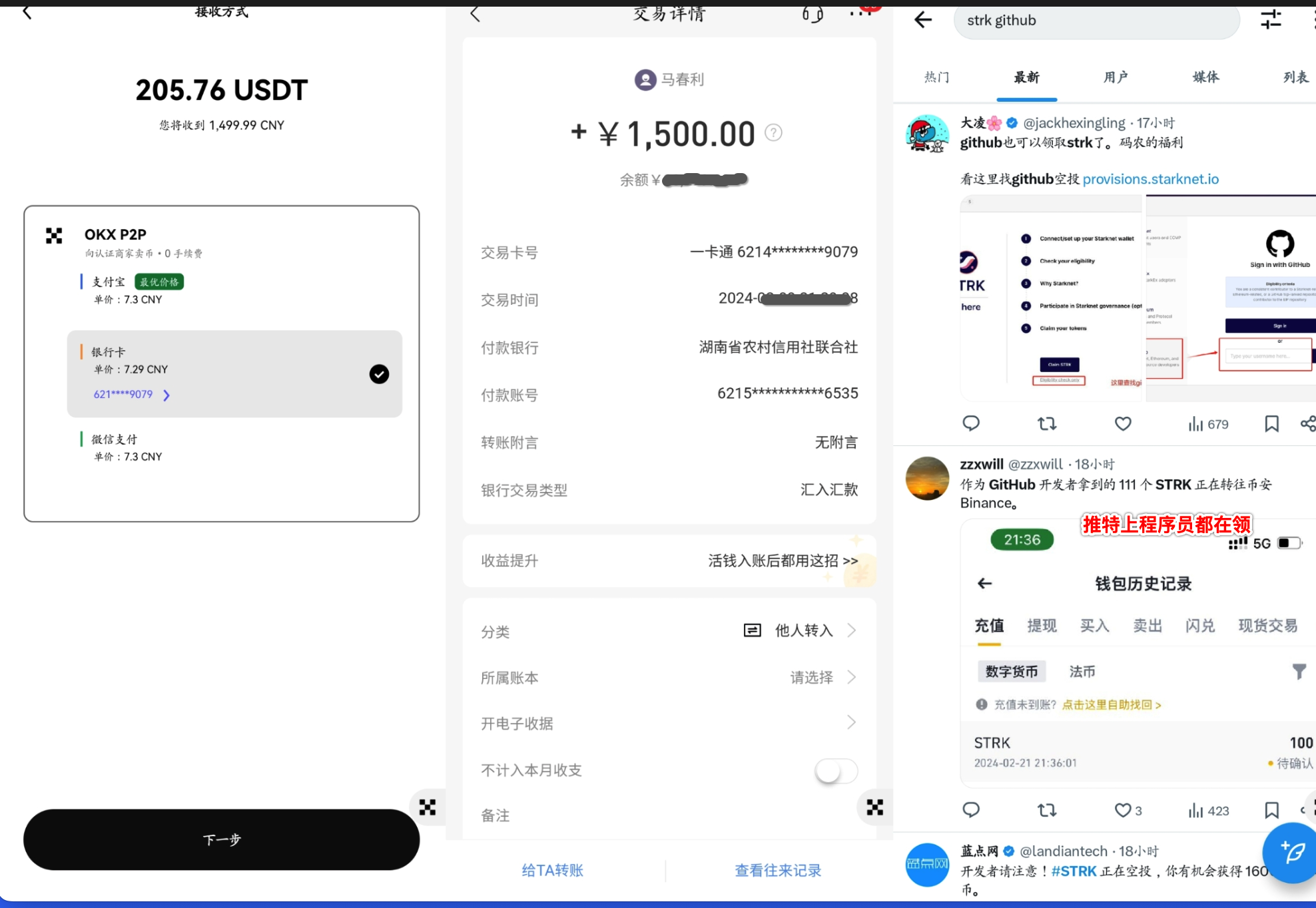The image size is (1316, 908).
Task: Open the search filter sliders icon
Action: click(1271, 20)
